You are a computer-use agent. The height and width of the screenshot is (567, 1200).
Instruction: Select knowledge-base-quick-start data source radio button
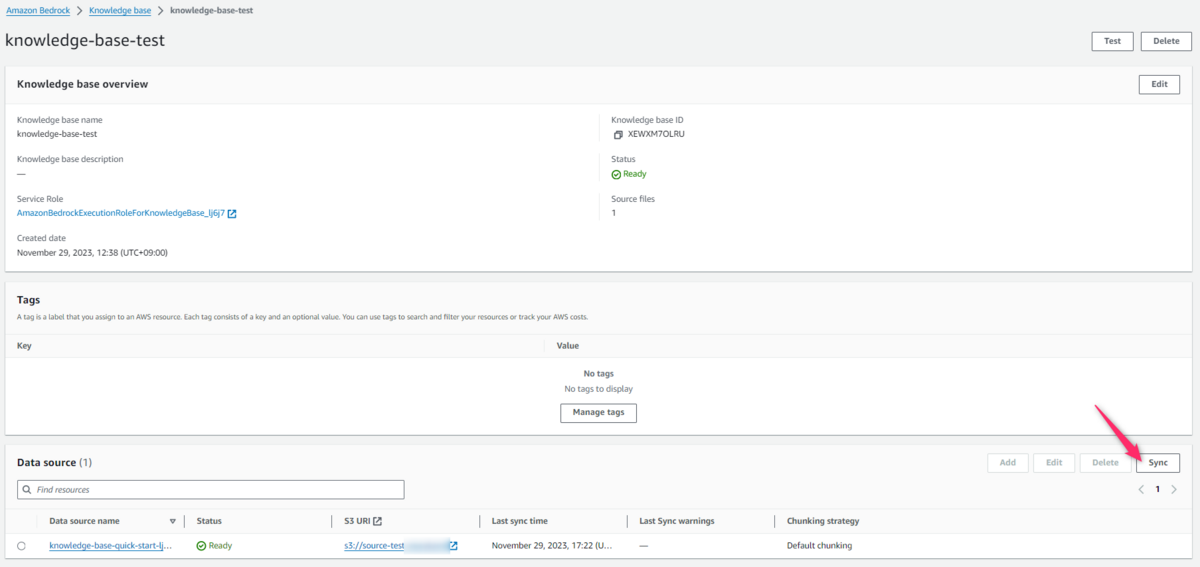(21, 546)
